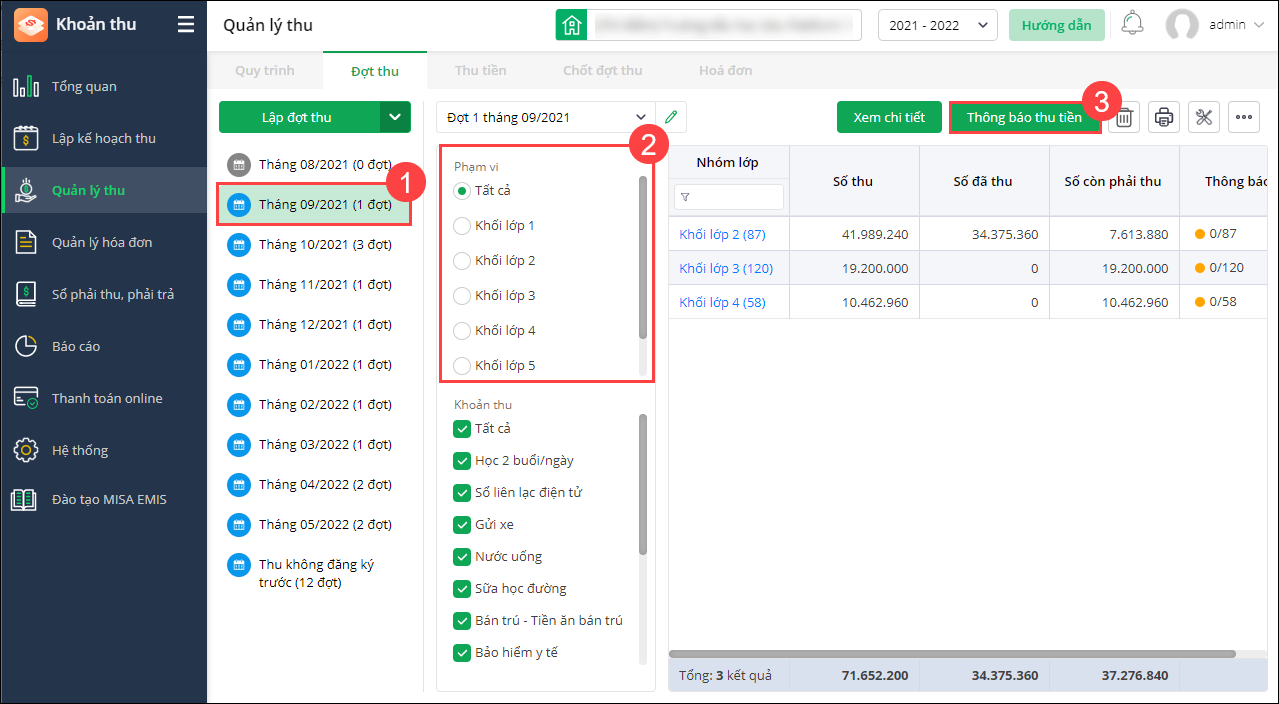
Task: Select Khối lớp 5 radio button
Action: coord(462,365)
